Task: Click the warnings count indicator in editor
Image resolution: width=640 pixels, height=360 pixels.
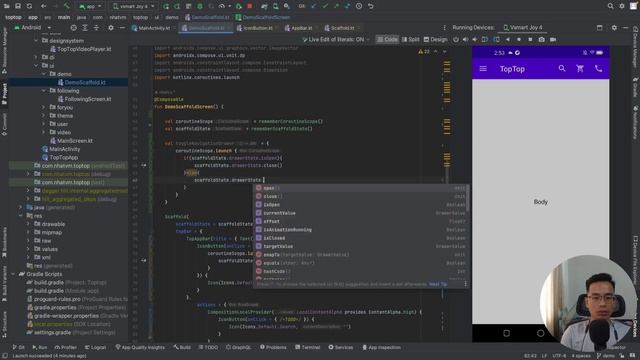Action: pos(424,51)
